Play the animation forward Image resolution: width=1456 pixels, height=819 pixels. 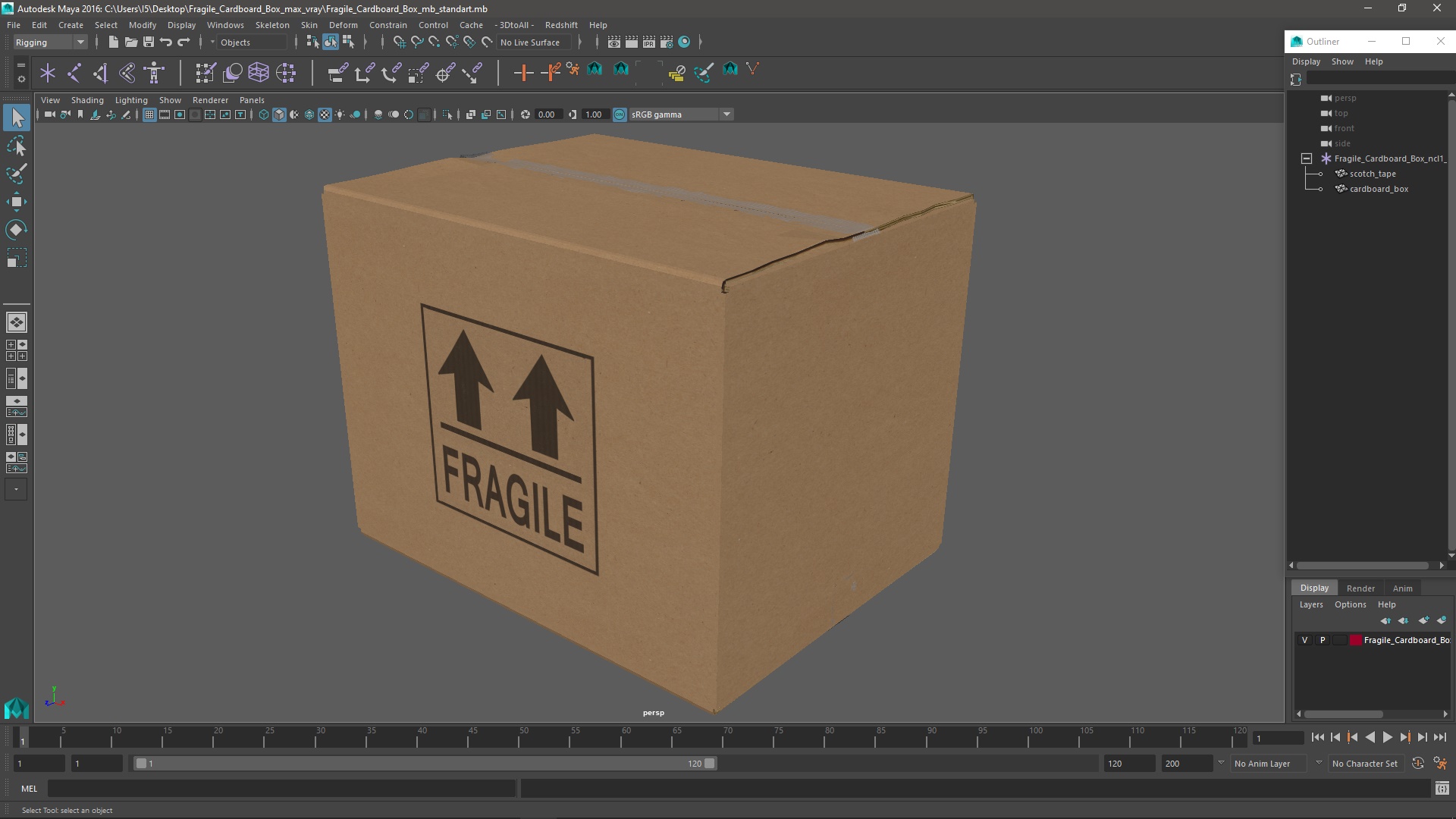click(x=1387, y=737)
